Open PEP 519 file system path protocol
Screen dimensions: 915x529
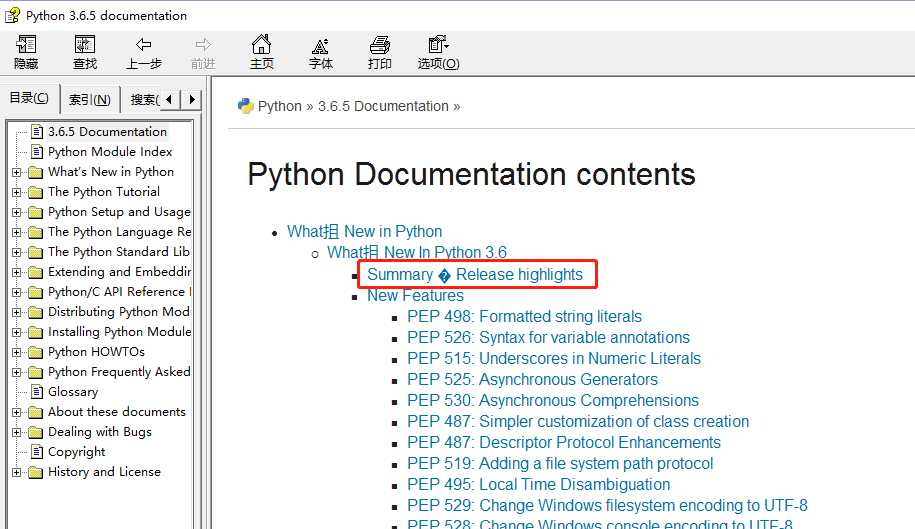coord(560,463)
